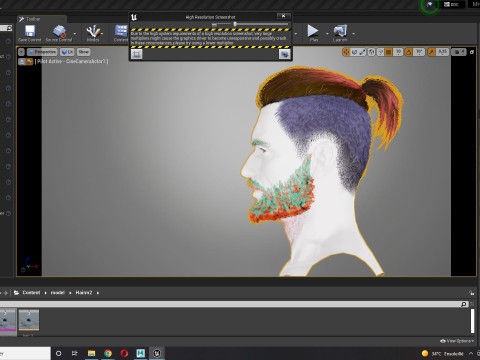Open the viewport options arrow menu

(x=21, y=52)
